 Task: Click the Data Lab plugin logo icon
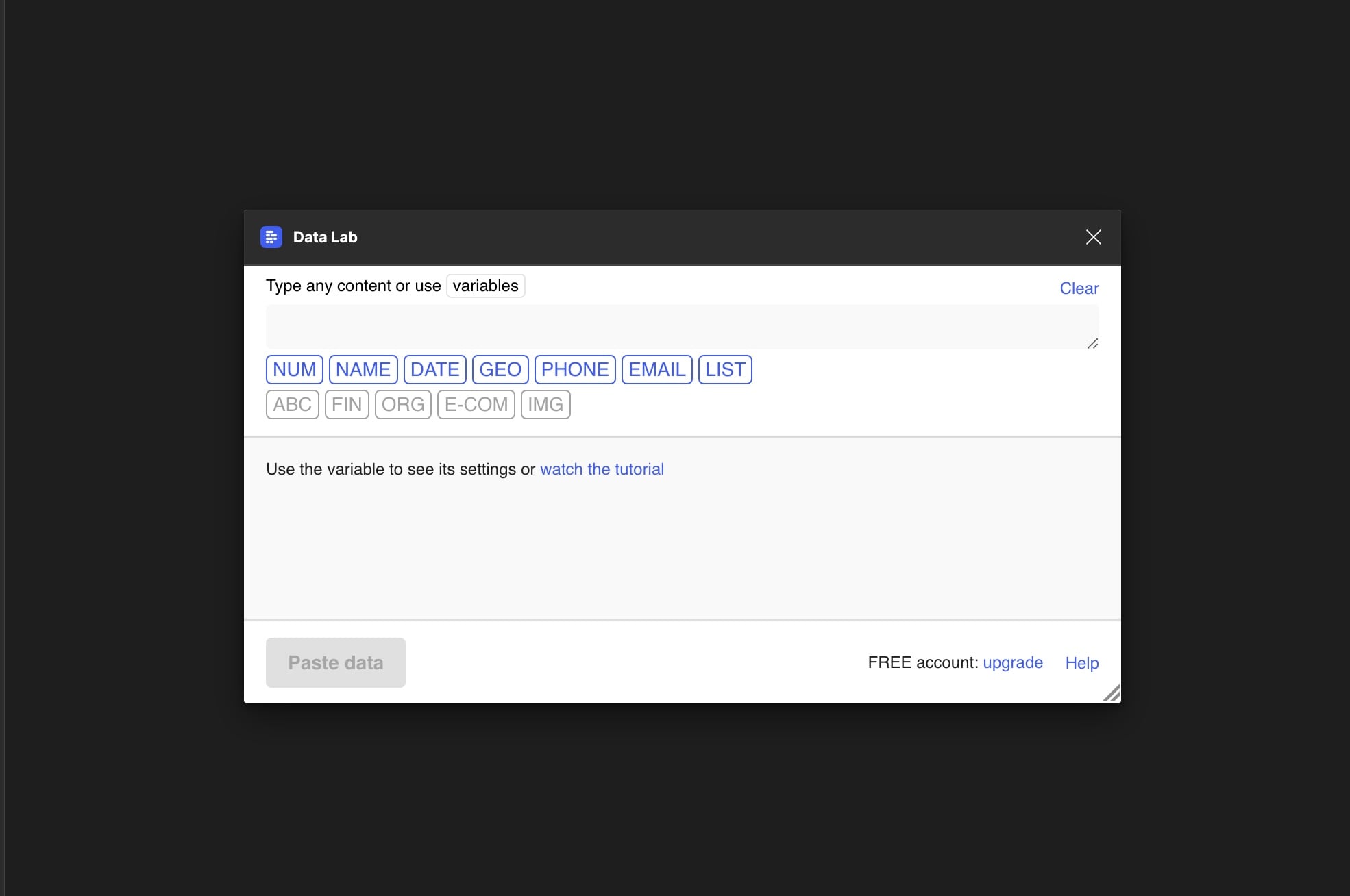(271, 237)
